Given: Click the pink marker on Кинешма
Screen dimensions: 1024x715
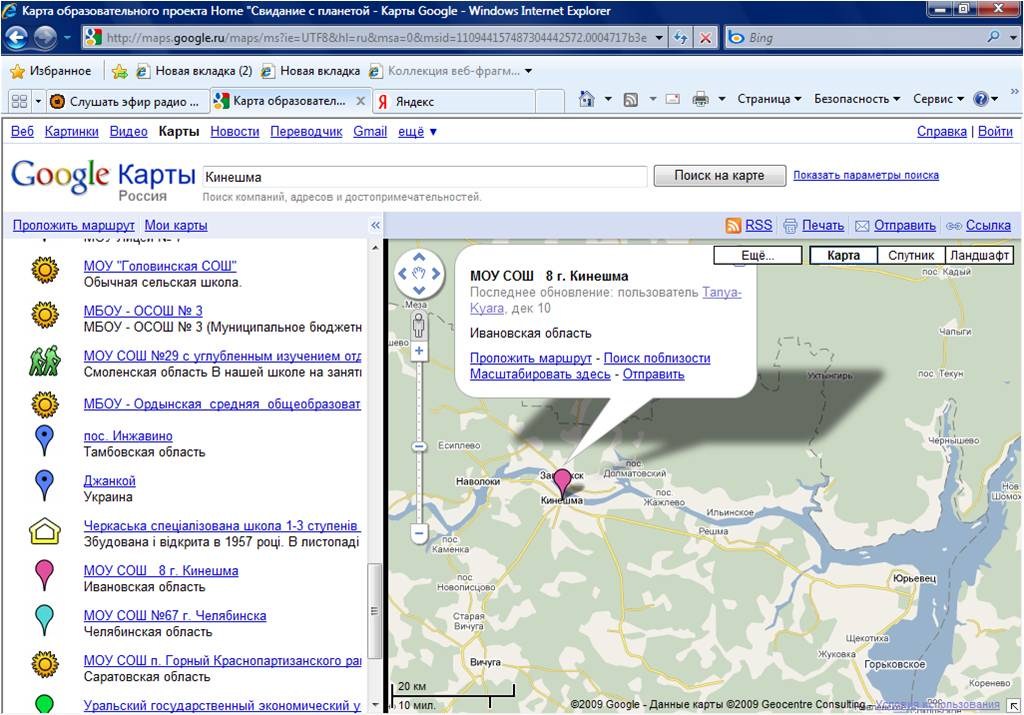Looking at the screenshot, I should tap(562, 482).
